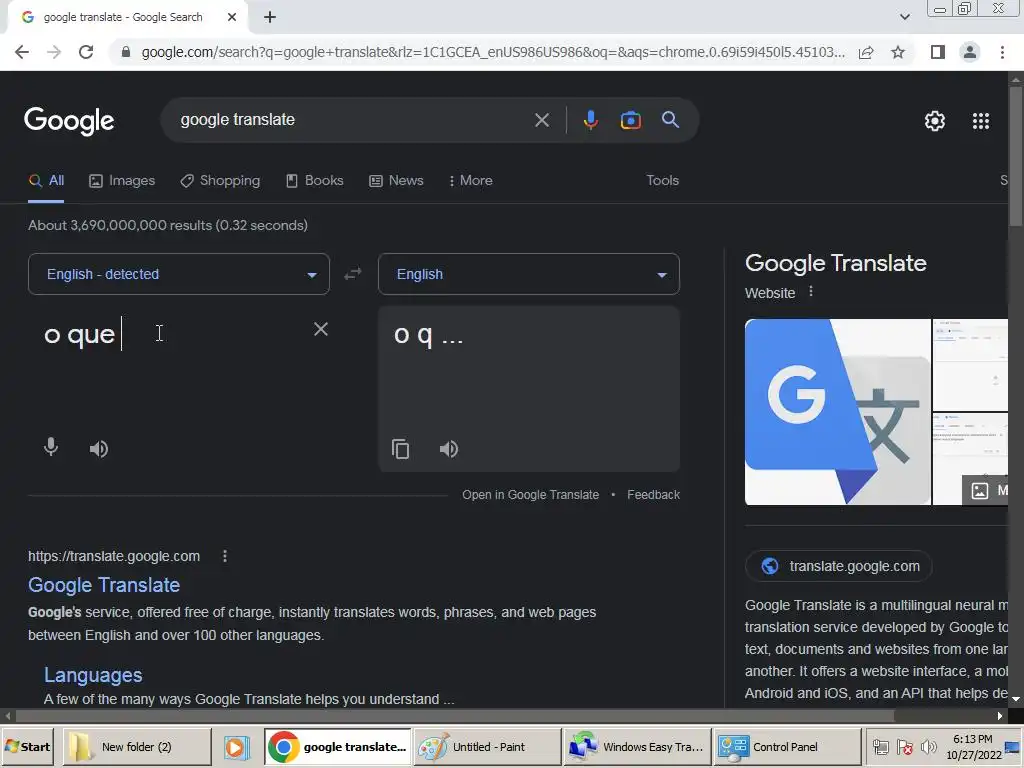The image size is (1024, 768).
Task: Go to Google homepage logo
Action: click(x=69, y=121)
